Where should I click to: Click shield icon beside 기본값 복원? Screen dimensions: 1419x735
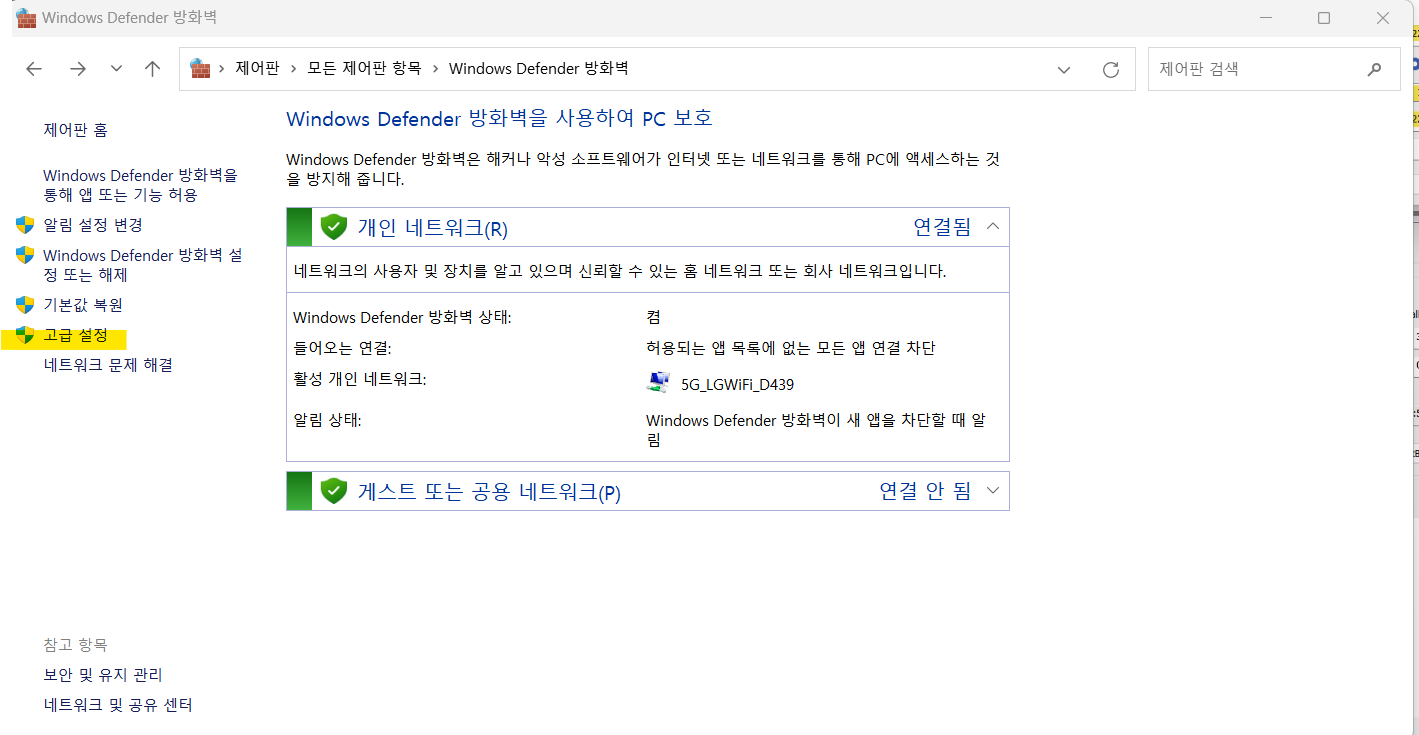pos(25,305)
